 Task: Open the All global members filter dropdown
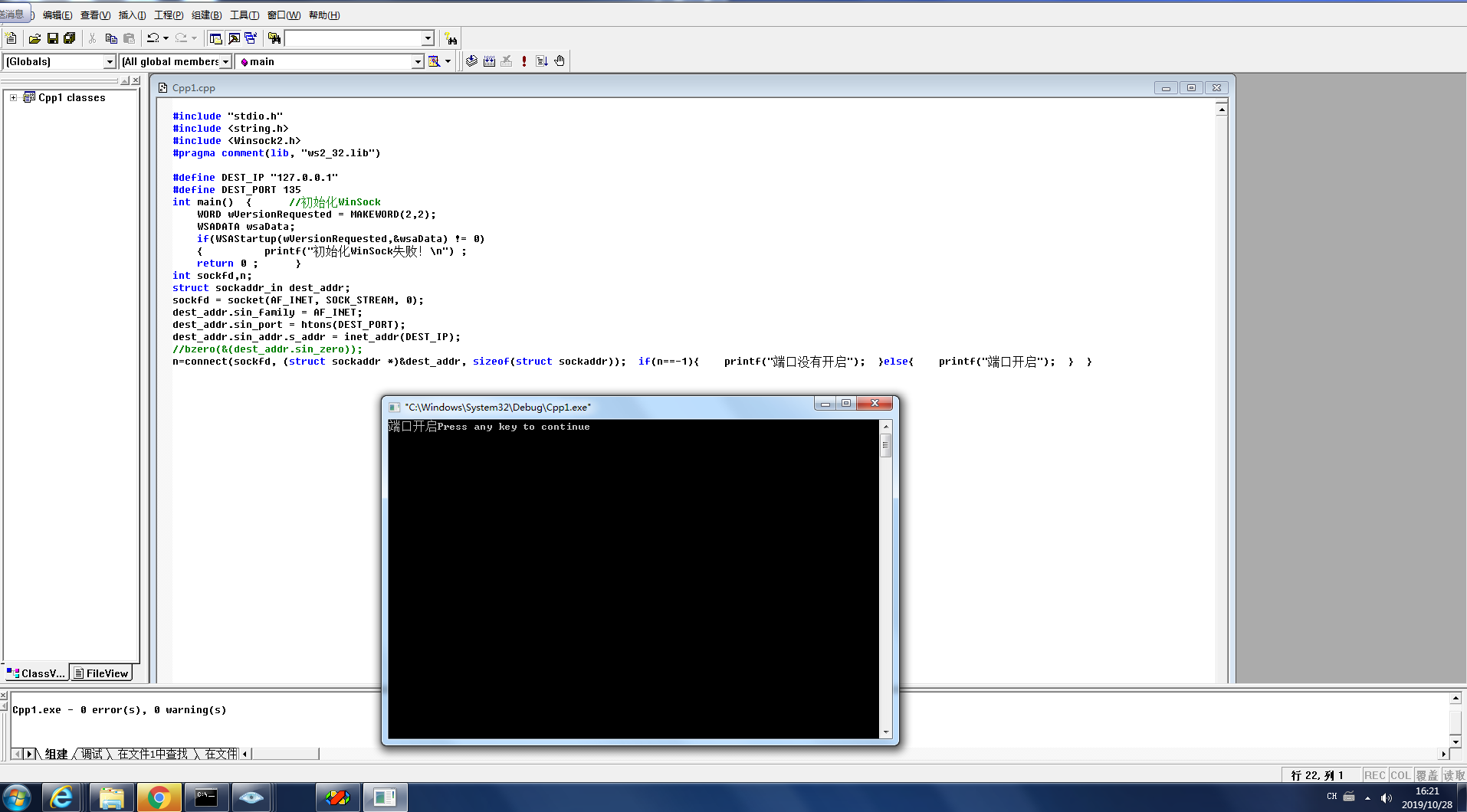pos(225,62)
